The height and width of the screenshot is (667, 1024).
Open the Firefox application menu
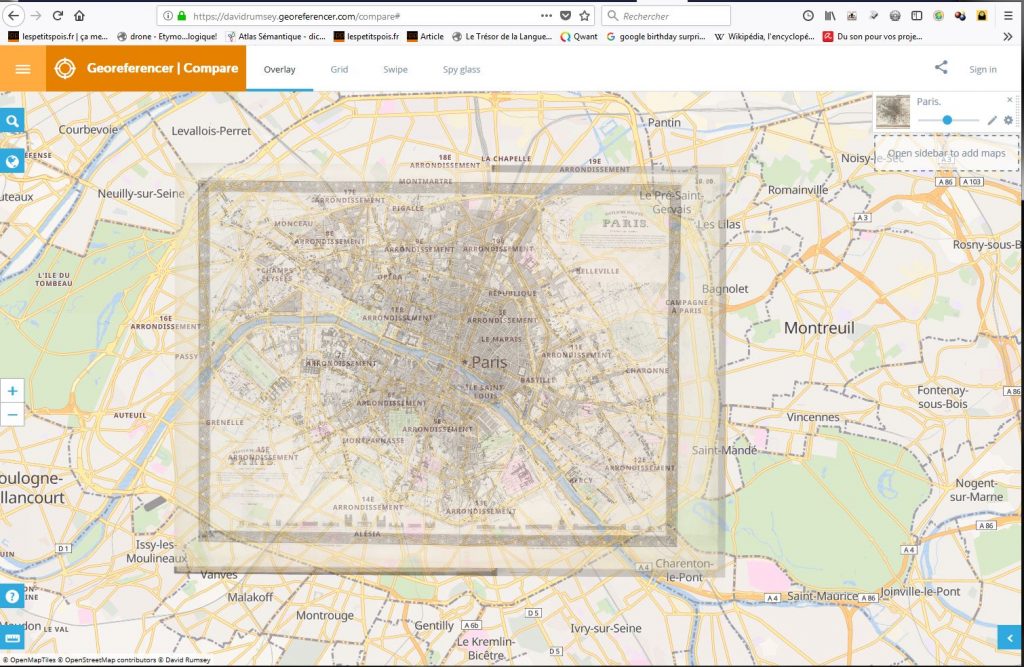1008,16
